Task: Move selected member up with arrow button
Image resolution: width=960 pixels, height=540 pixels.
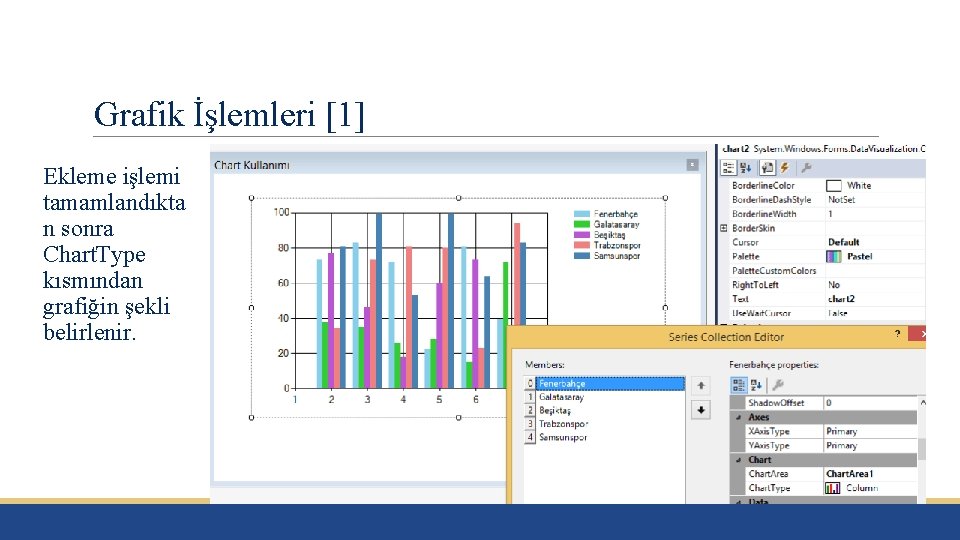Action: pos(701,386)
